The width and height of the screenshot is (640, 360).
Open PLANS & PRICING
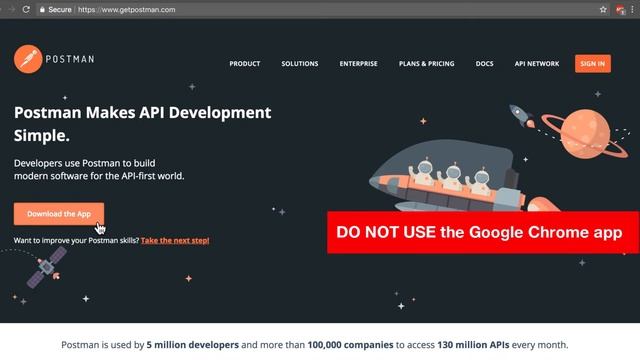pyautogui.click(x=427, y=64)
